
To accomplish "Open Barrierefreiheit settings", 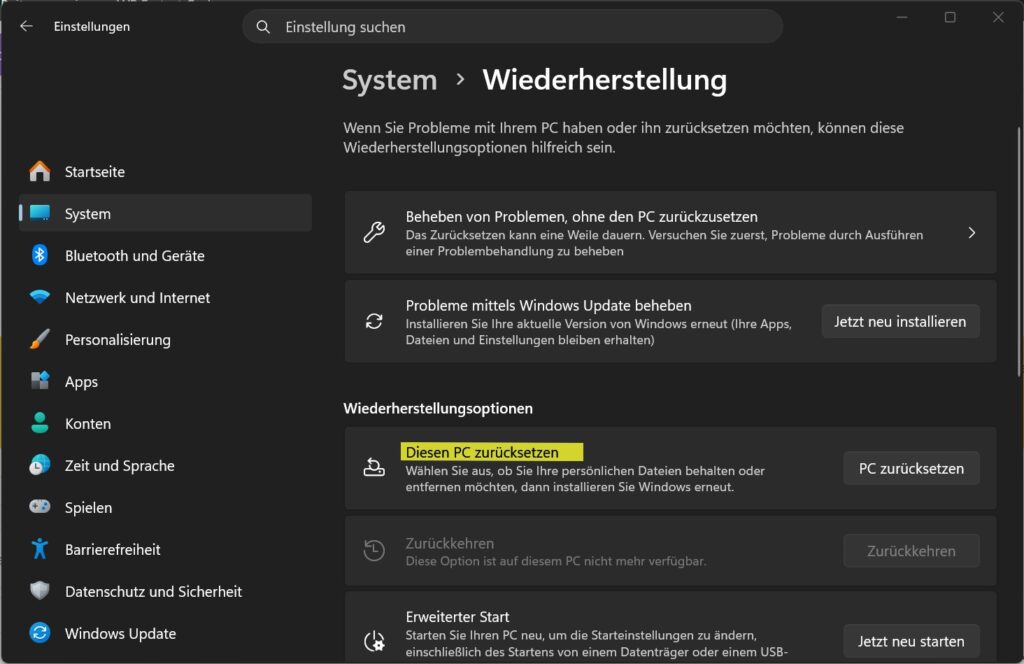I will coord(166,549).
